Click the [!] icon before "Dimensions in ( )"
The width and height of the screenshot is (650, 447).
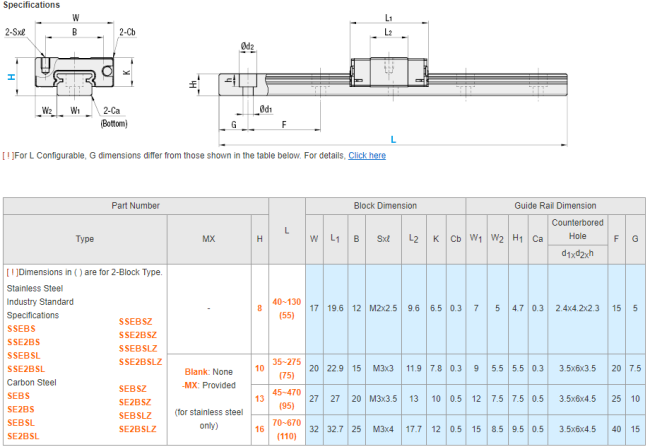point(13,271)
